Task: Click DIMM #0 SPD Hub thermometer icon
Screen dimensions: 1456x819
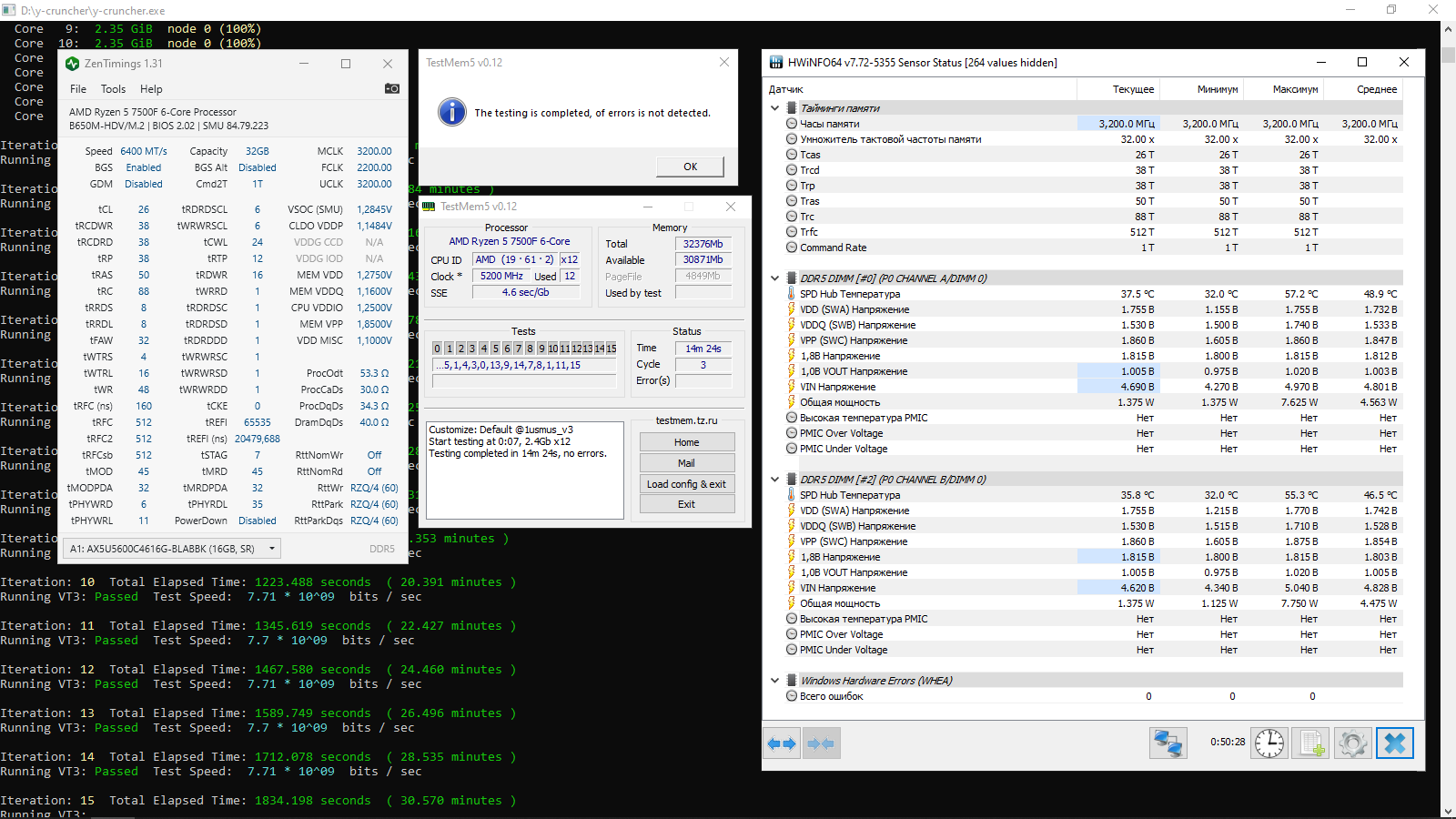Action: [x=792, y=294]
